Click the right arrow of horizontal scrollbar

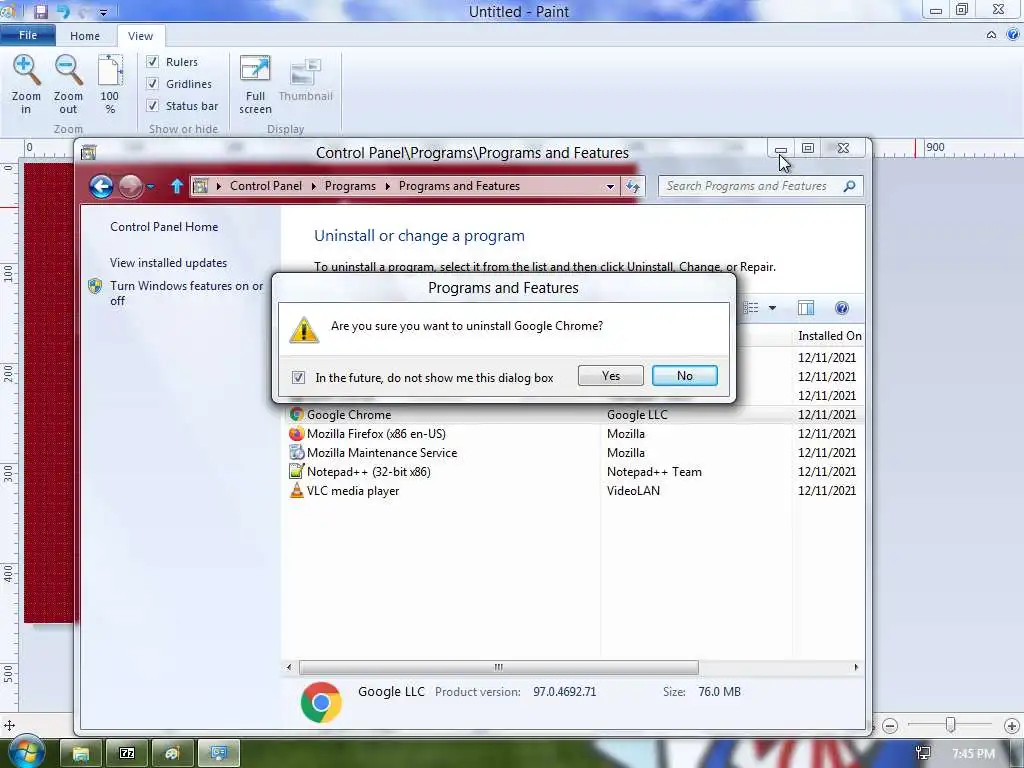[x=856, y=667]
